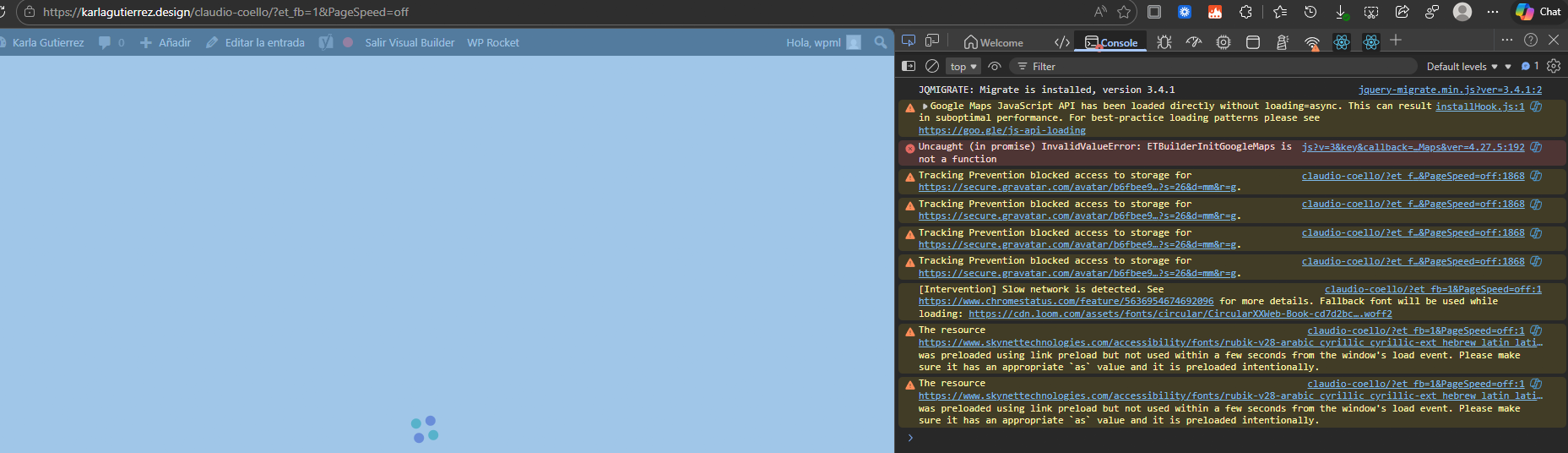Click Salir Visual Builder link
Image resolution: width=1568 pixels, height=453 pixels.
coord(410,42)
